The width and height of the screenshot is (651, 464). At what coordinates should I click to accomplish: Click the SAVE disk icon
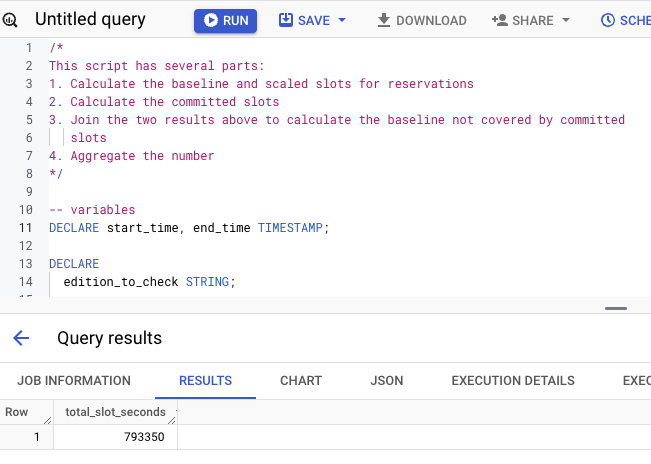286,20
